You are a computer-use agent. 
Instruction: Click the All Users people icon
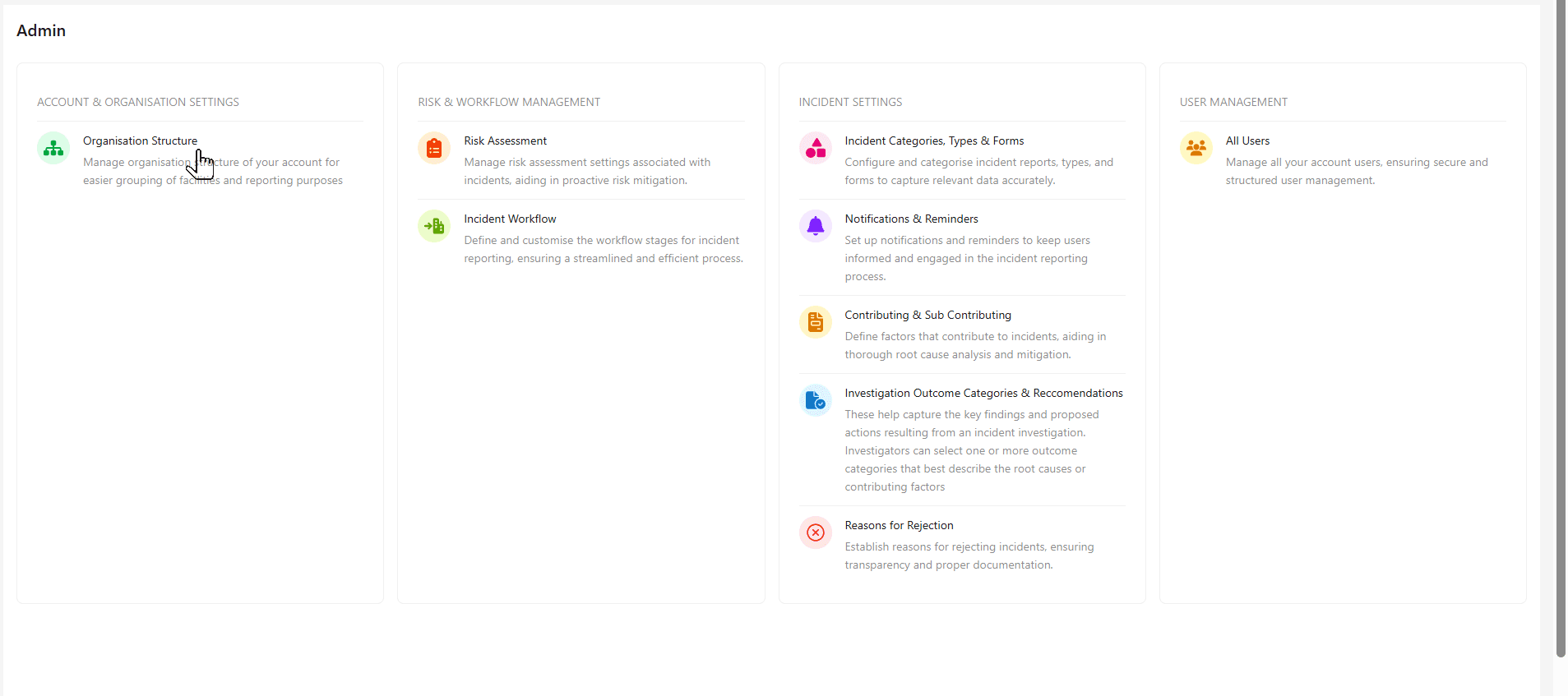tap(1196, 149)
